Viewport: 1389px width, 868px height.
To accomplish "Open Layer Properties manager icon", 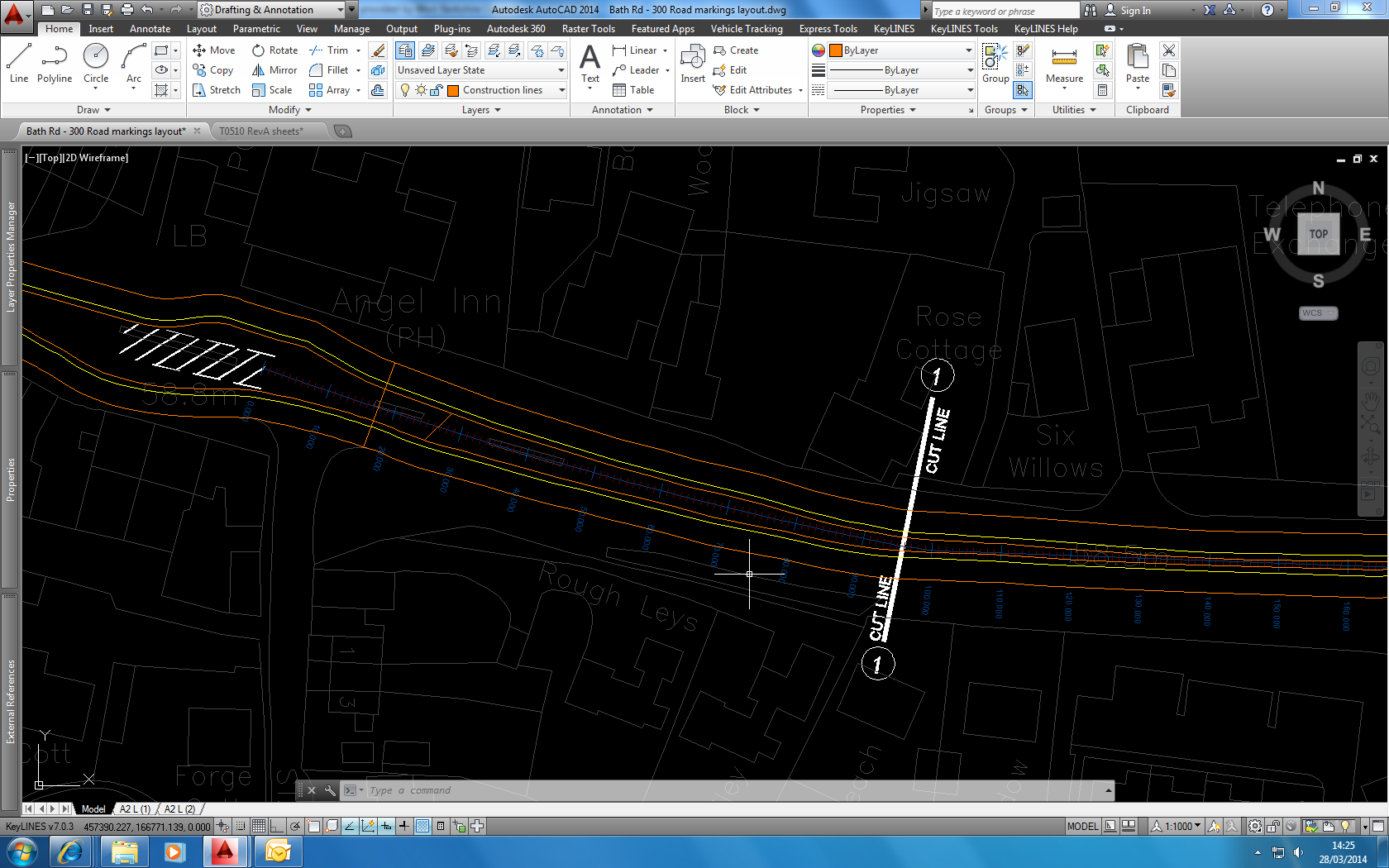I will click(405, 50).
